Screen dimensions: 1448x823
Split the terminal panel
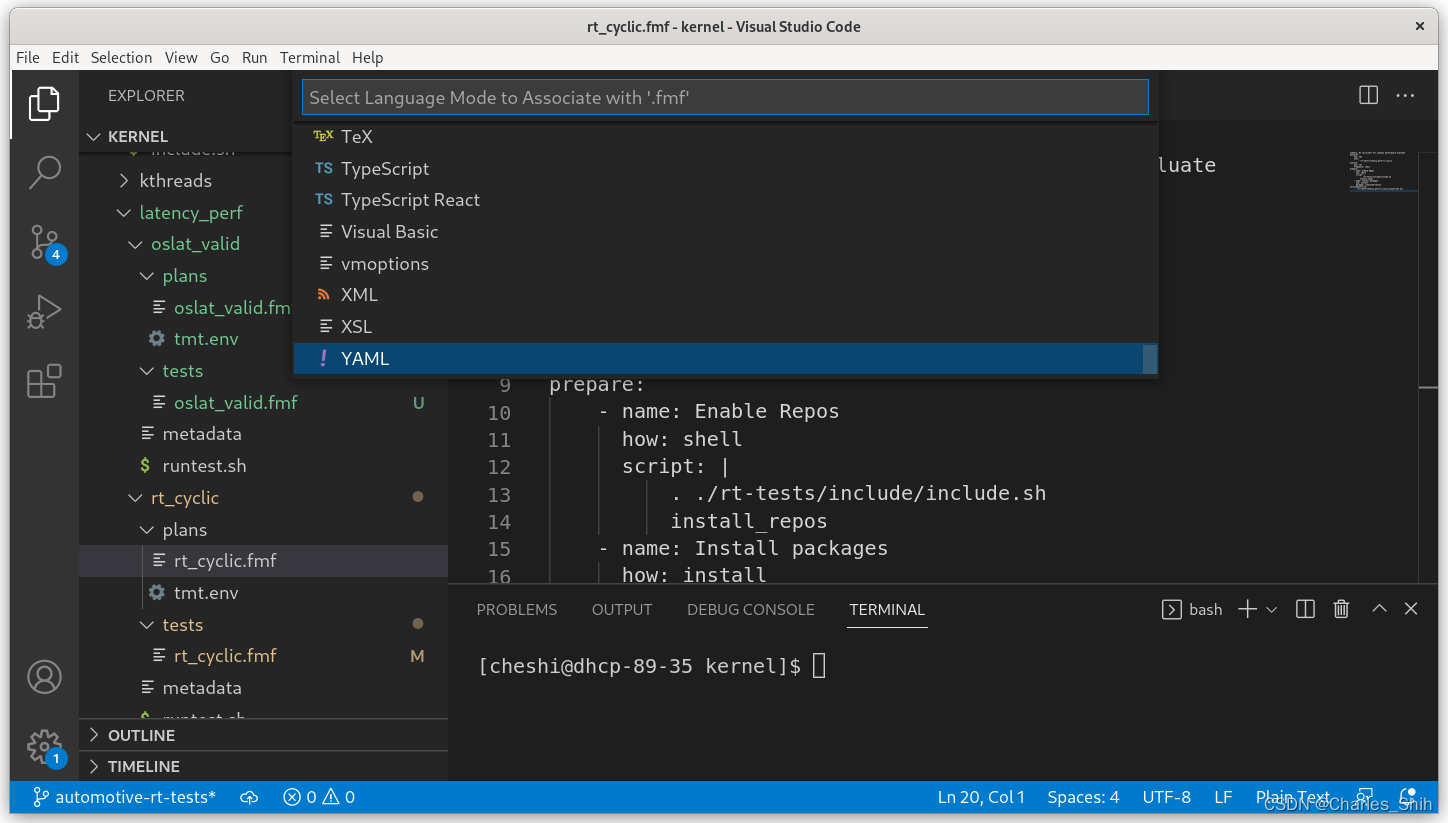coord(1304,608)
